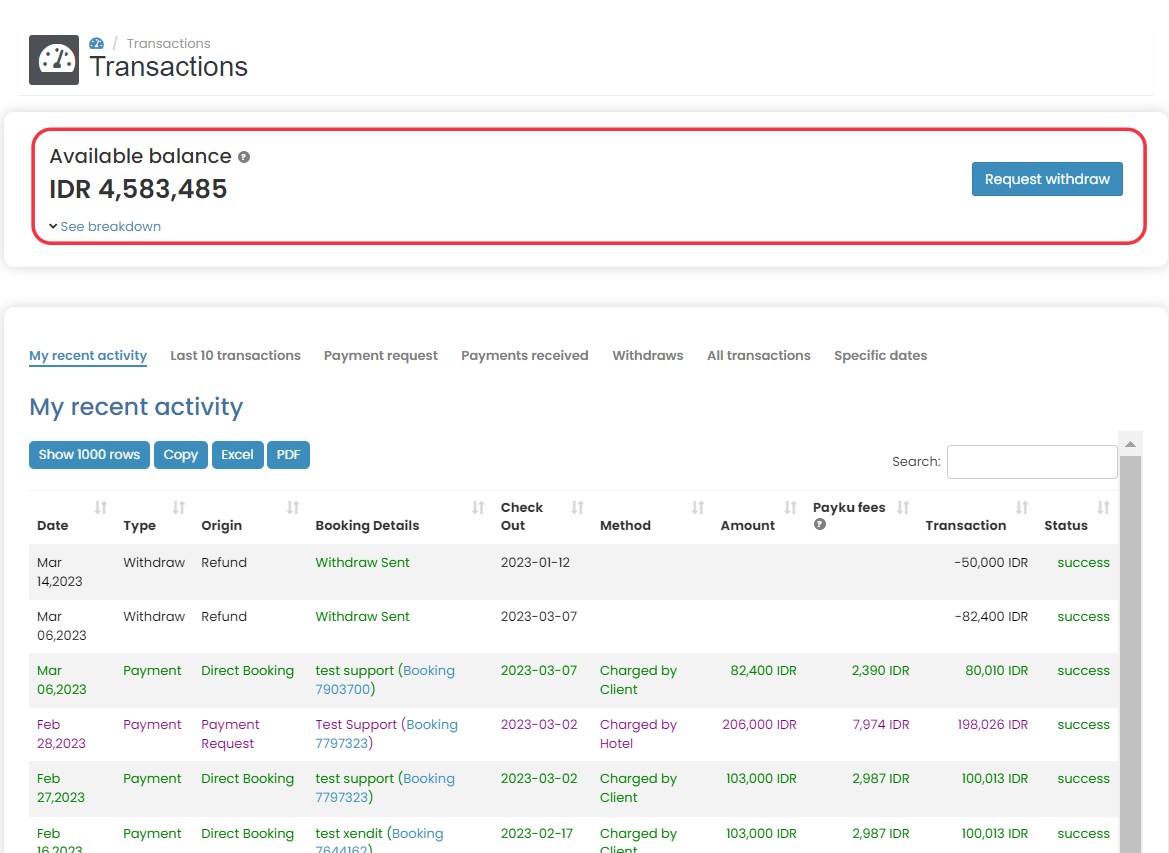Open the dashboard breadcrumb home icon
Screen dimensions: 1169x853
[96, 43]
